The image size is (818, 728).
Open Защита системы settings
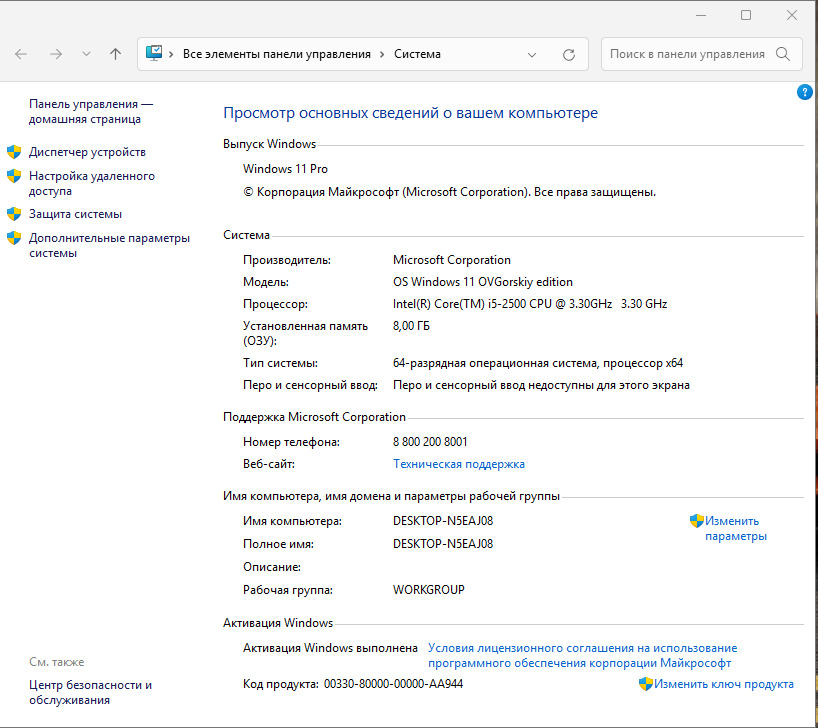point(75,214)
